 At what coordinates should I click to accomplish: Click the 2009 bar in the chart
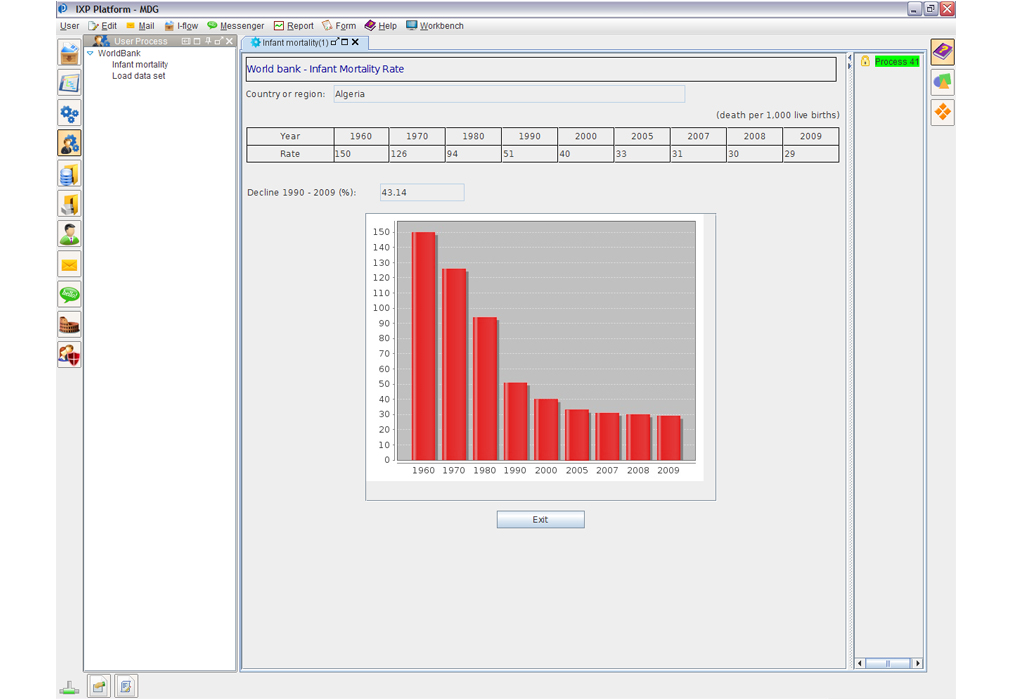coord(669,438)
